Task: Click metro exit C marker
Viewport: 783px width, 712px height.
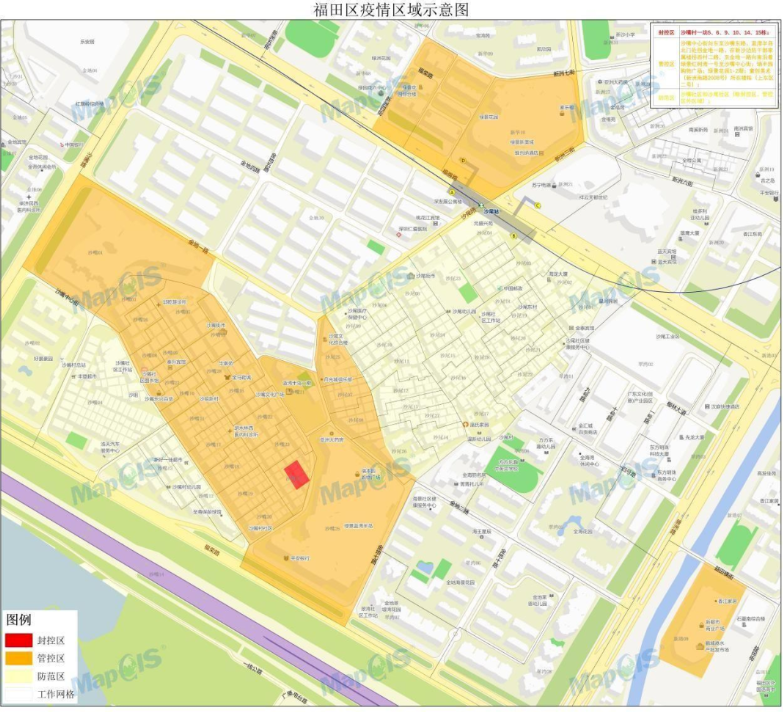Action: point(538,205)
